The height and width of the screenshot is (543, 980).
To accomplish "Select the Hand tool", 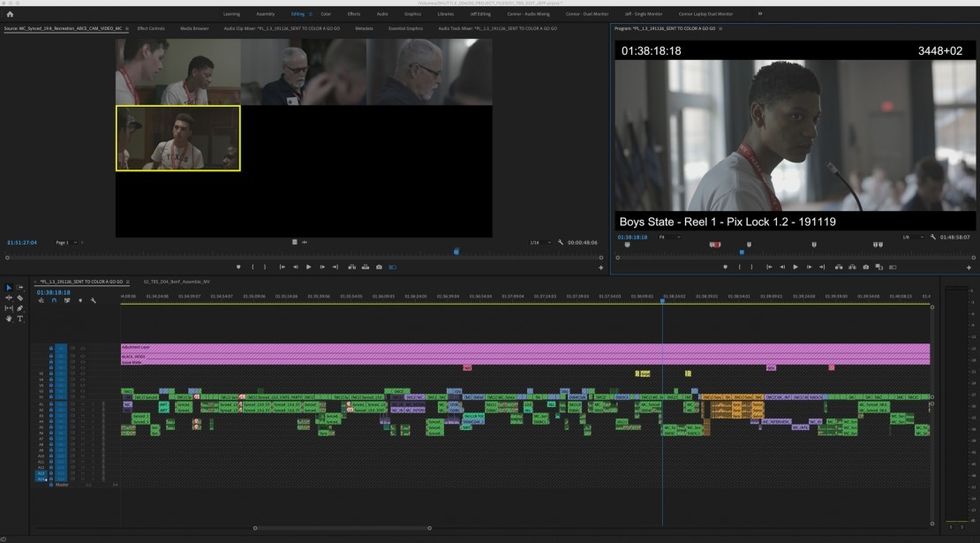I will pyautogui.click(x=9, y=319).
